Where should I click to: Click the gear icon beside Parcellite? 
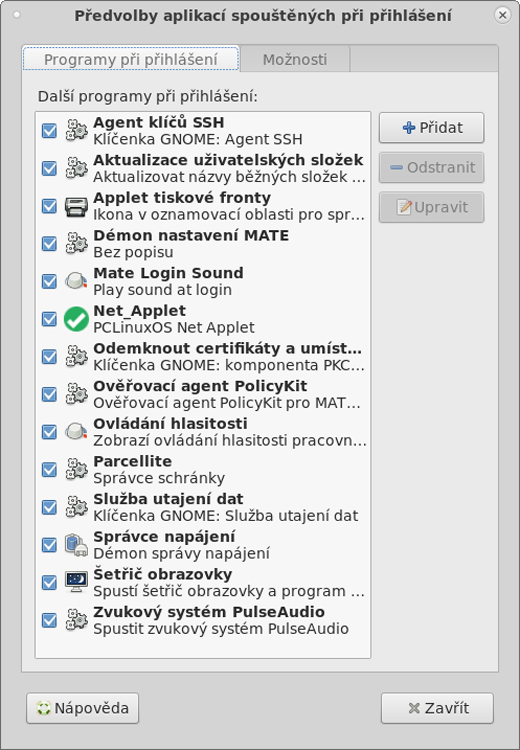(76, 469)
